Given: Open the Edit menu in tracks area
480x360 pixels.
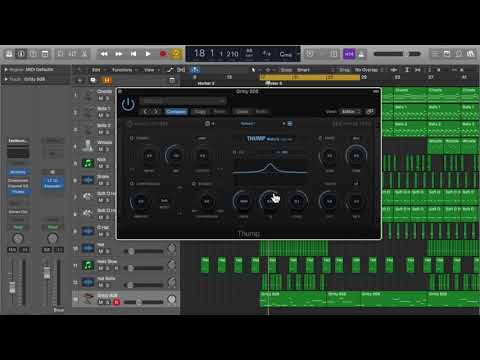Looking at the screenshot, I should tap(96, 70).
